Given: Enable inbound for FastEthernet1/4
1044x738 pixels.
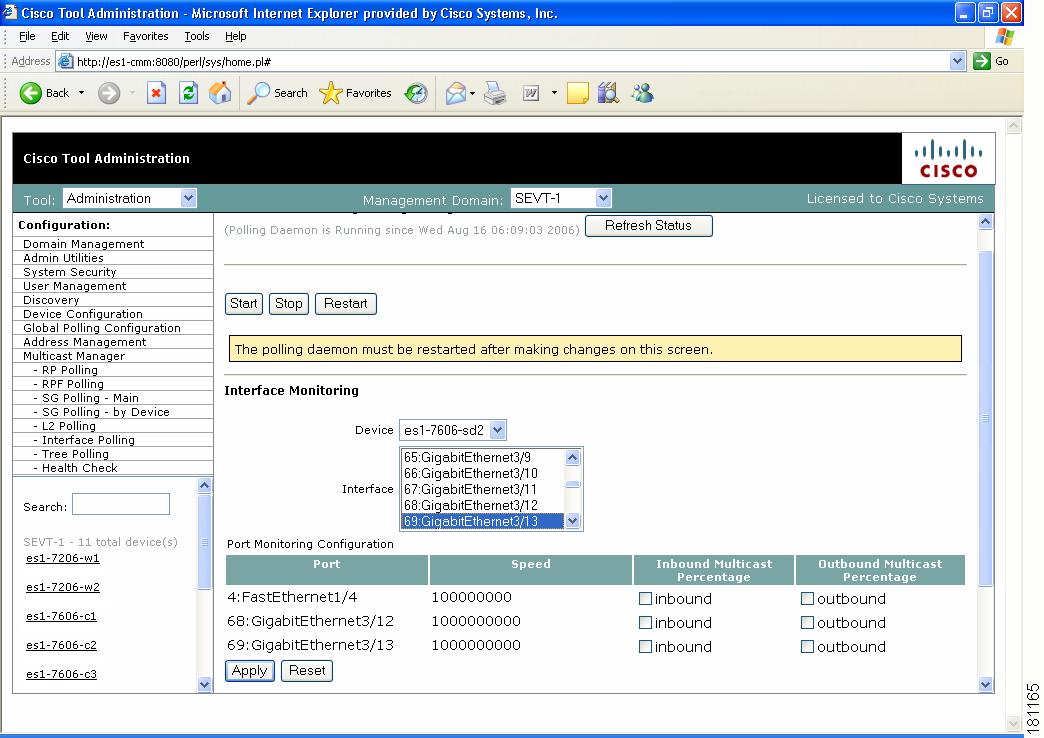Looking at the screenshot, I should pyautogui.click(x=645, y=599).
